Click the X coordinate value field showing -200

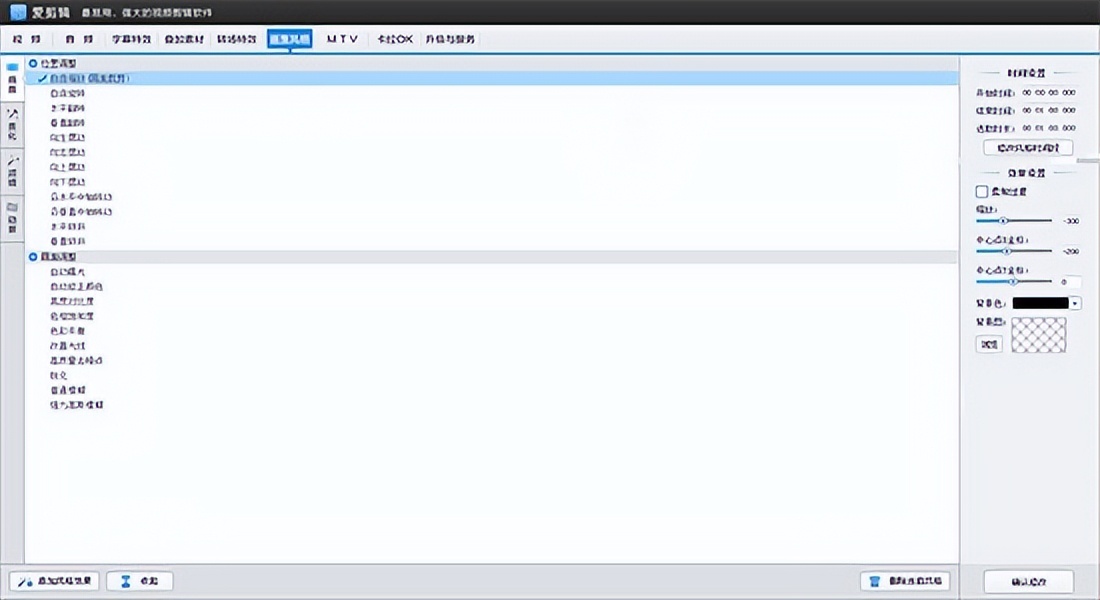click(x=1070, y=251)
